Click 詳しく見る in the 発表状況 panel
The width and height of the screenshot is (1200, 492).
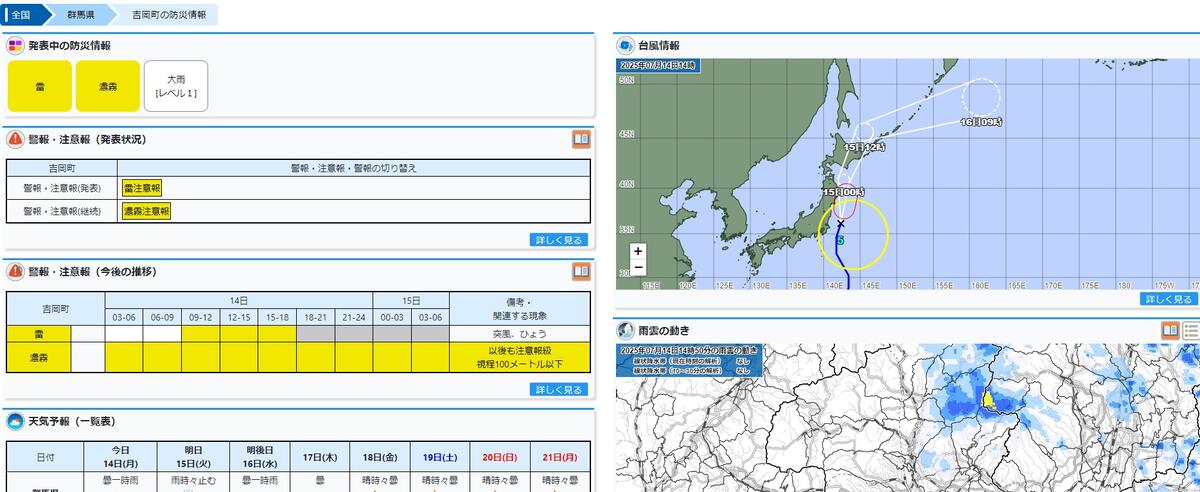coord(558,240)
